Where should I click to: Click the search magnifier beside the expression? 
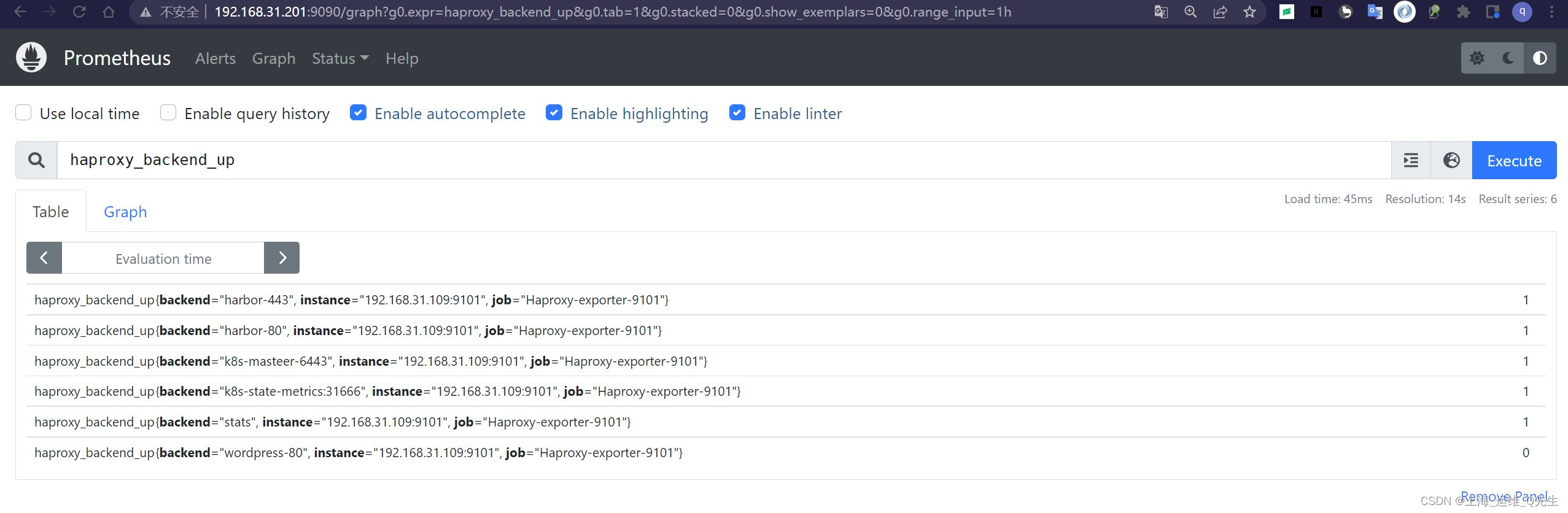[x=37, y=160]
